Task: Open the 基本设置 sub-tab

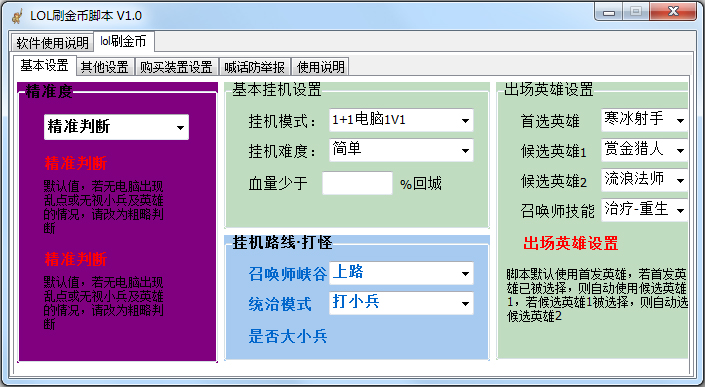Action: 45,65
